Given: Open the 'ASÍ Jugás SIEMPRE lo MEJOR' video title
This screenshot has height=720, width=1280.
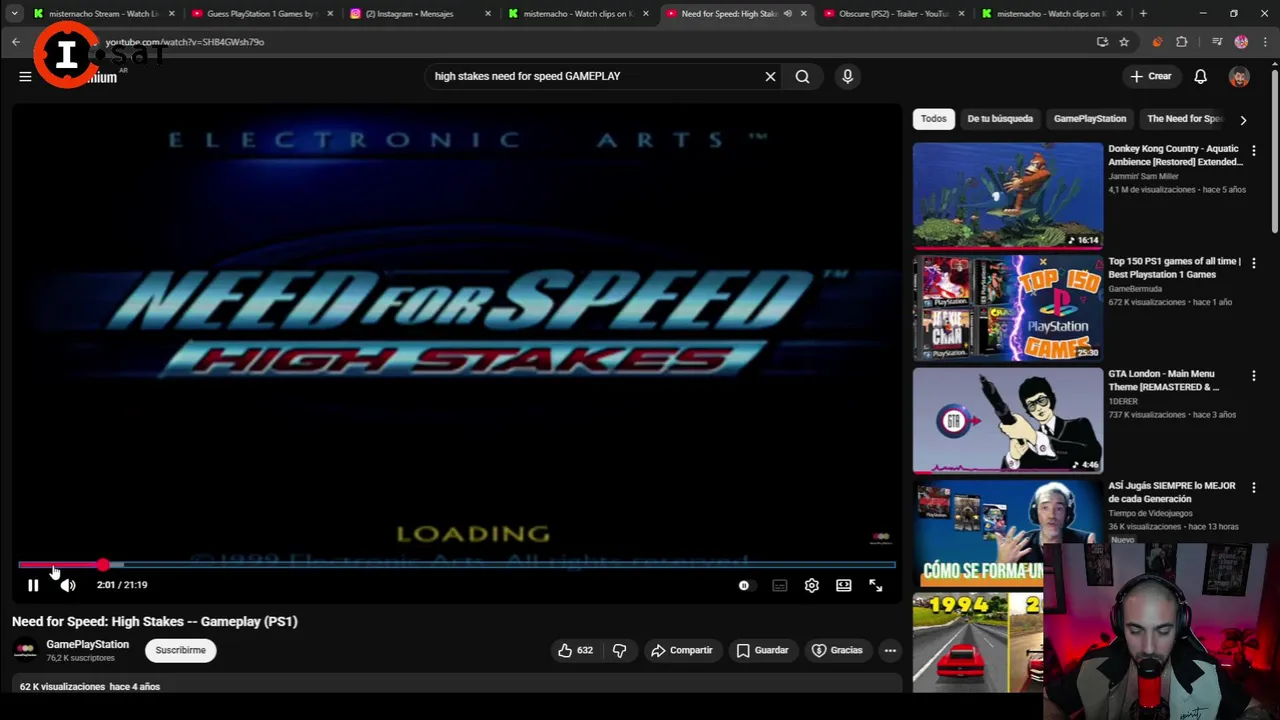Looking at the screenshot, I should pyautogui.click(x=1172, y=492).
